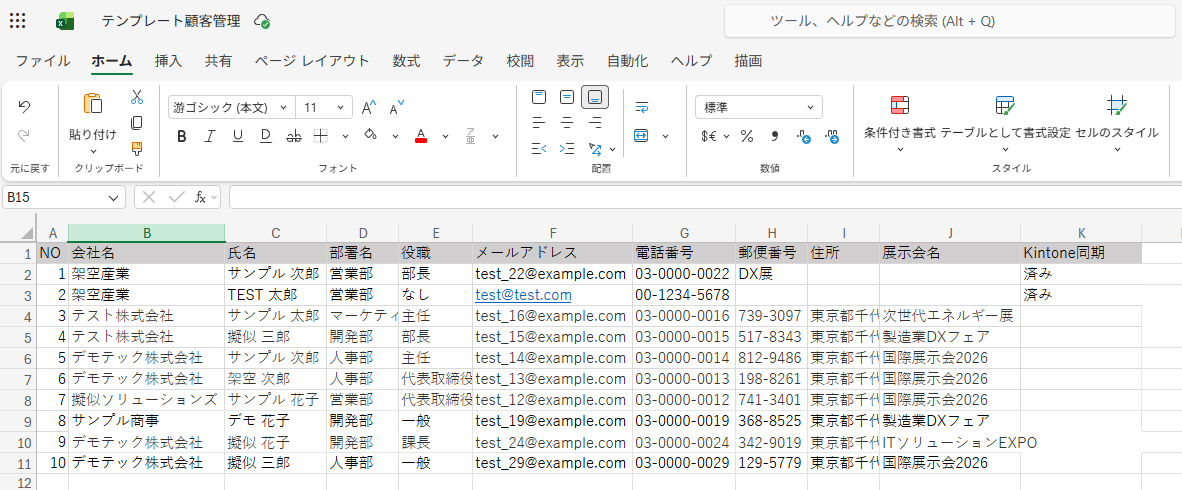Screen dimensions: 1182x490
Task: Increase font size with large A
Action: (369, 108)
